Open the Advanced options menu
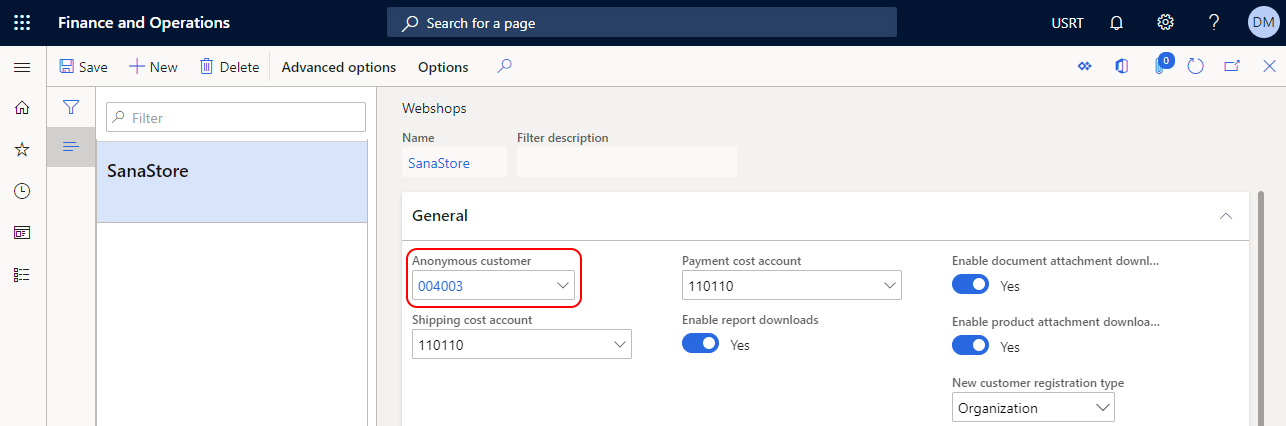The width and height of the screenshot is (1286, 426). 339,67
